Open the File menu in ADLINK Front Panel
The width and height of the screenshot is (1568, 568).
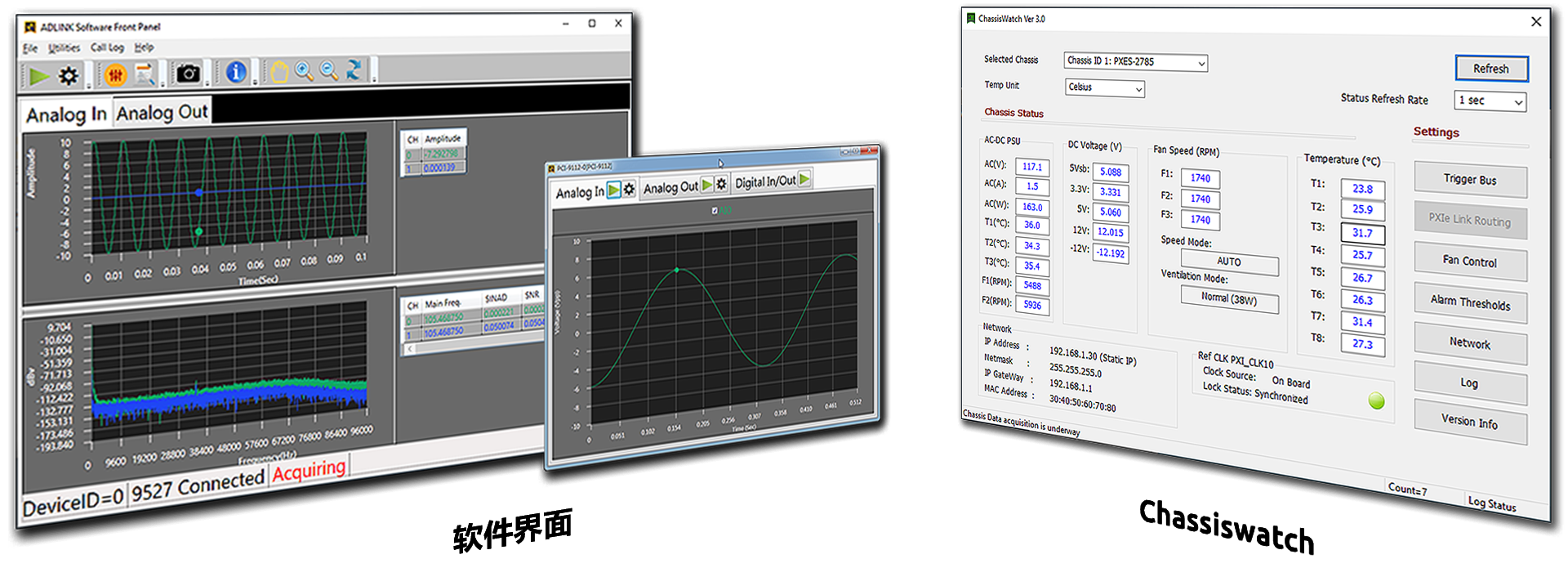pyautogui.click(x=30, y=48)
